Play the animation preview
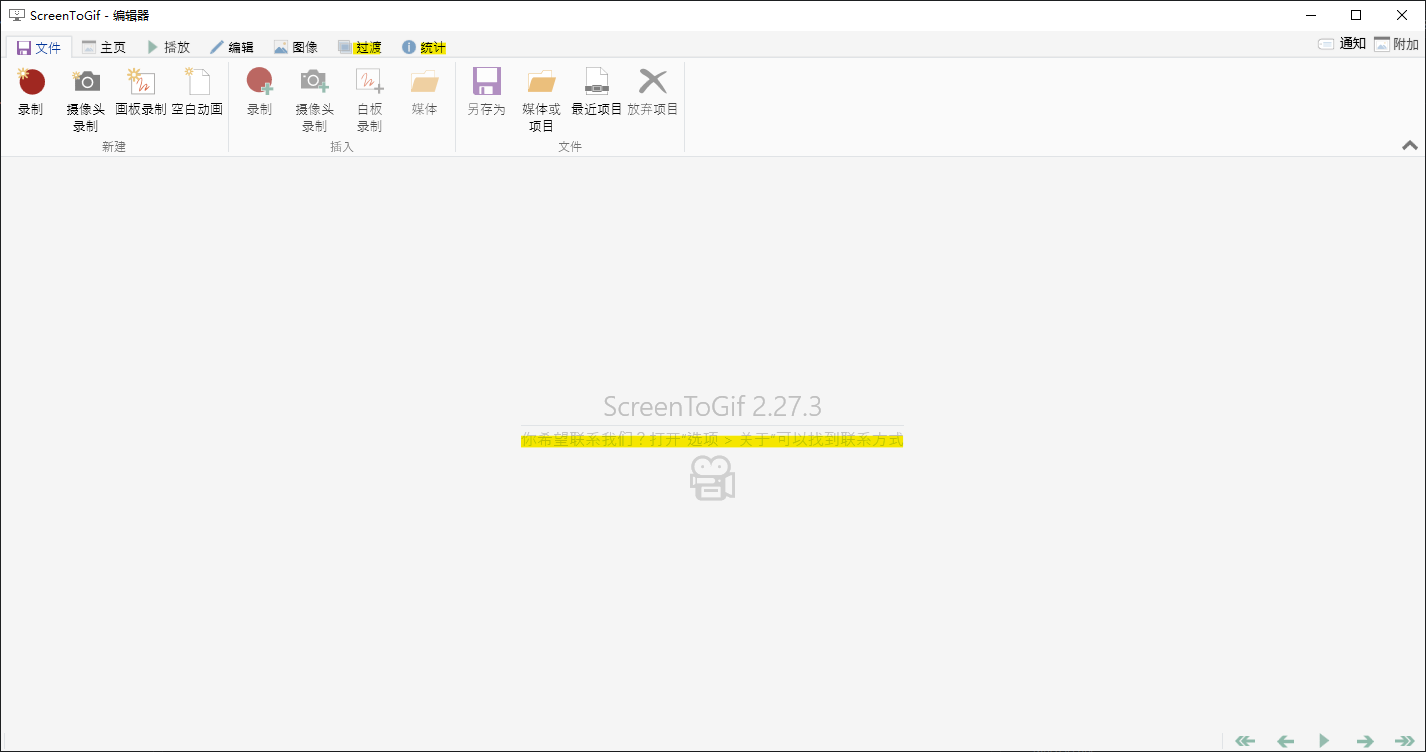Image resolution: width=1426 pixels, height=752 pixels. coord(1324,741)
